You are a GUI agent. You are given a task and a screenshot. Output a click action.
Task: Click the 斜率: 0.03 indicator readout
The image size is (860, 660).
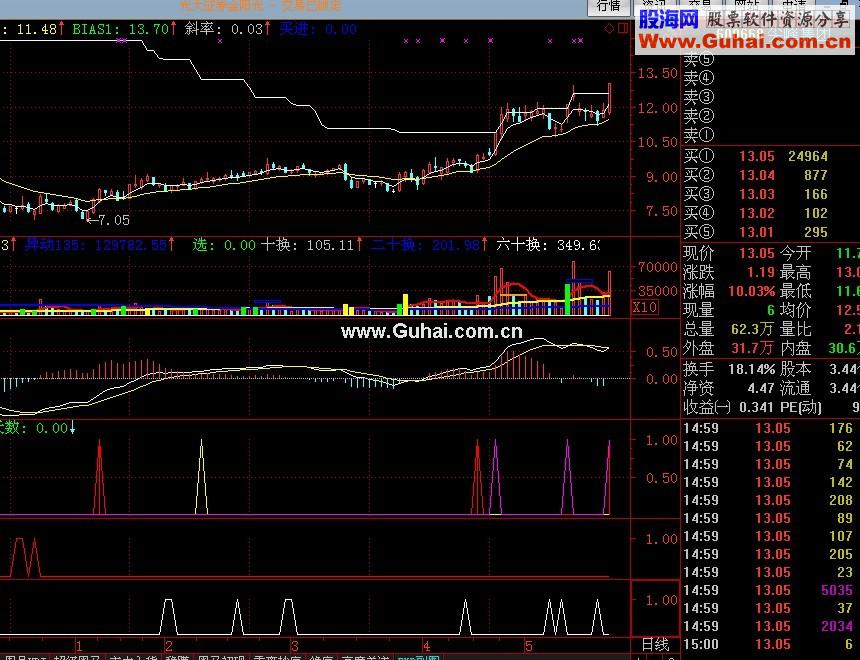tap(227, 29)
